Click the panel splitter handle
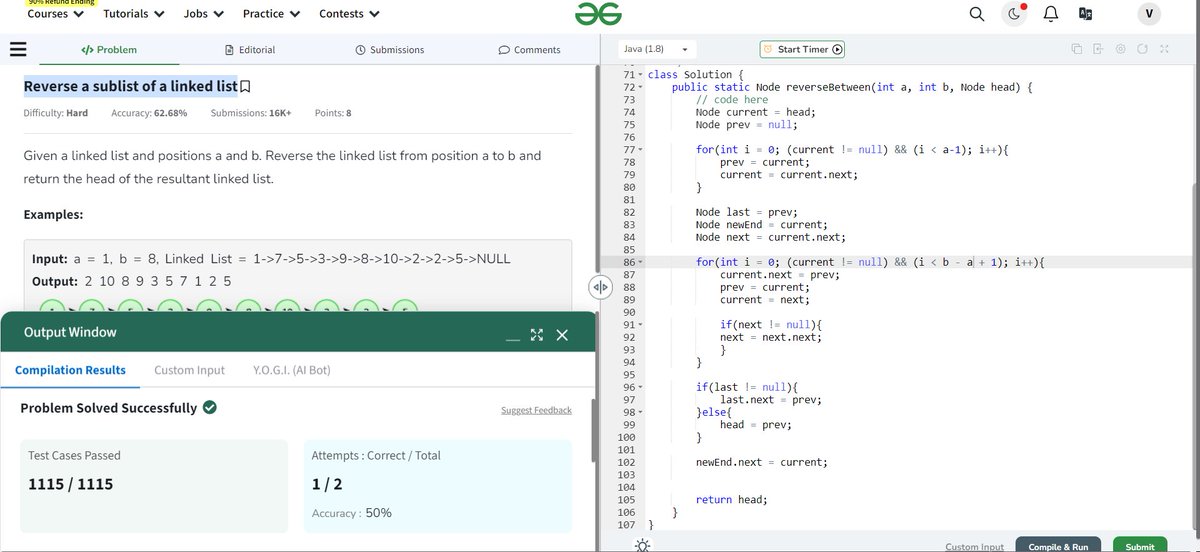 click(x=600, y=287)
